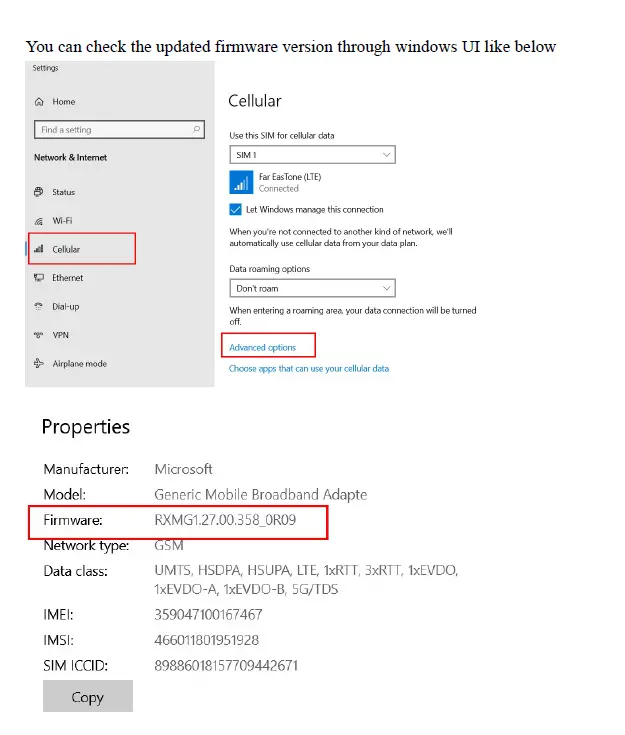
Task: Click the Properties heading
Action: [86, 427]
